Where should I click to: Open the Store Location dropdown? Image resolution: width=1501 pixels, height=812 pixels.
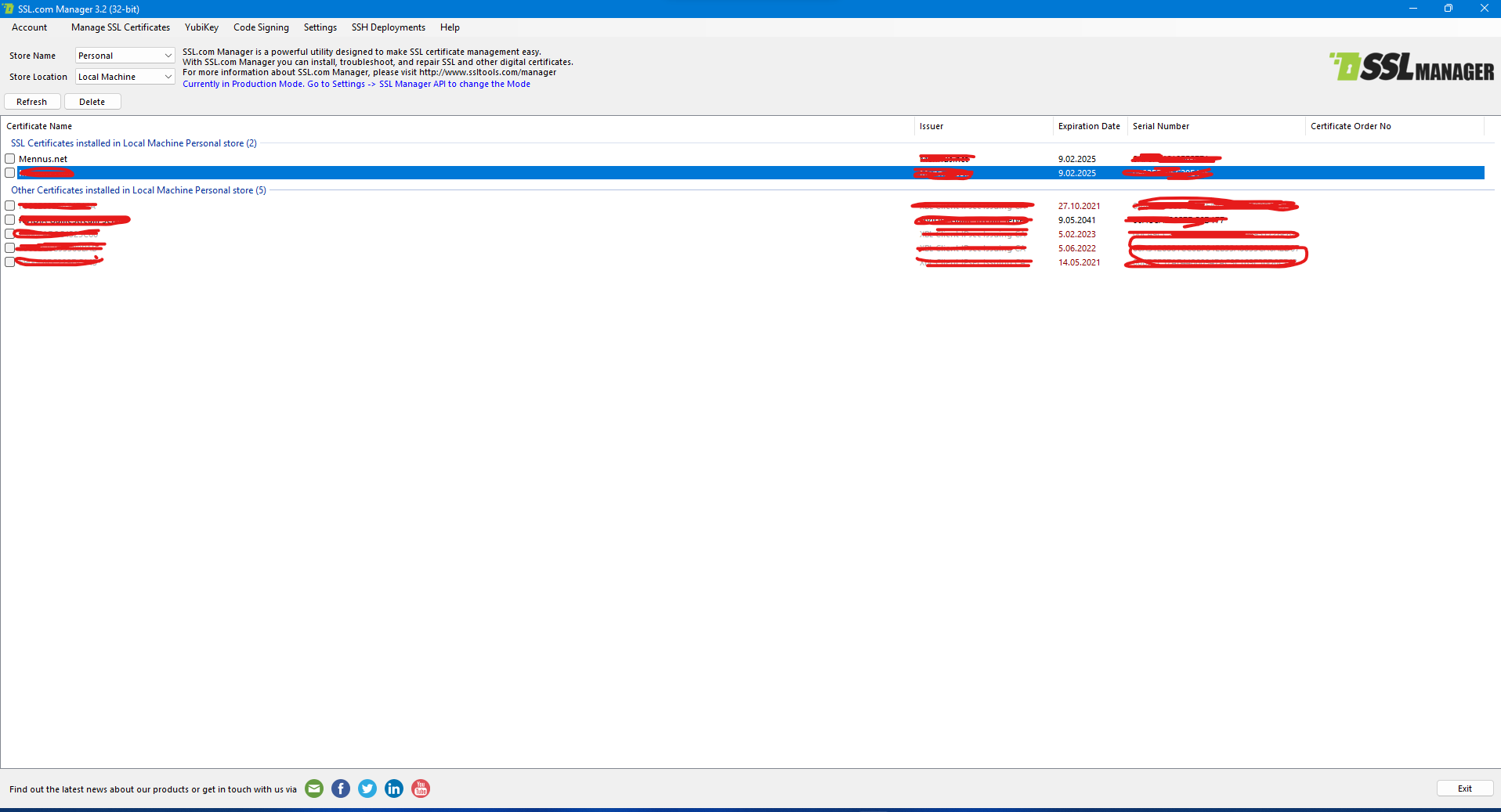click(125, 77)
